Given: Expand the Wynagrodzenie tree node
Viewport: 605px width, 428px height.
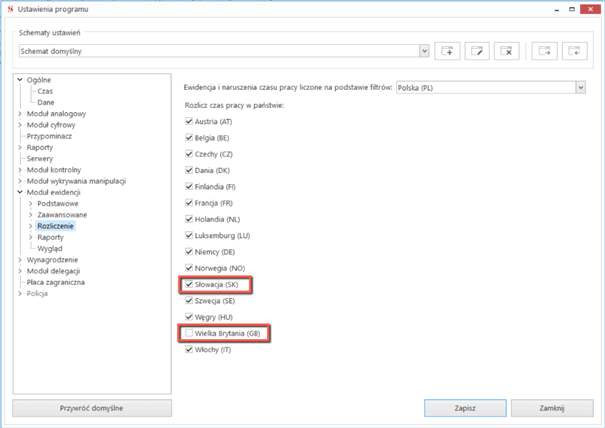Looking at the screenshot, I should (19, 260).
